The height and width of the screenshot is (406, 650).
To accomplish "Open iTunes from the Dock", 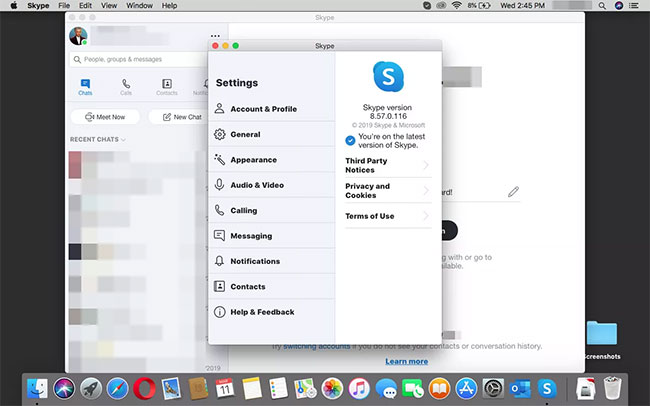I will [359, 389].
